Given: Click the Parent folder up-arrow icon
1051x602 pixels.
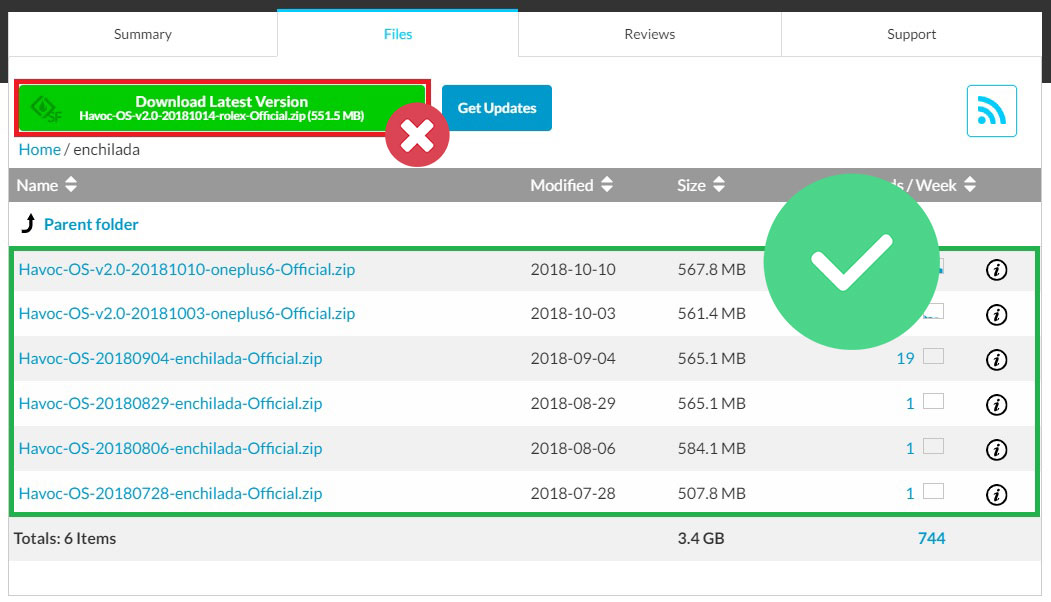Looking at the screenshot, I should coord(28,223).
